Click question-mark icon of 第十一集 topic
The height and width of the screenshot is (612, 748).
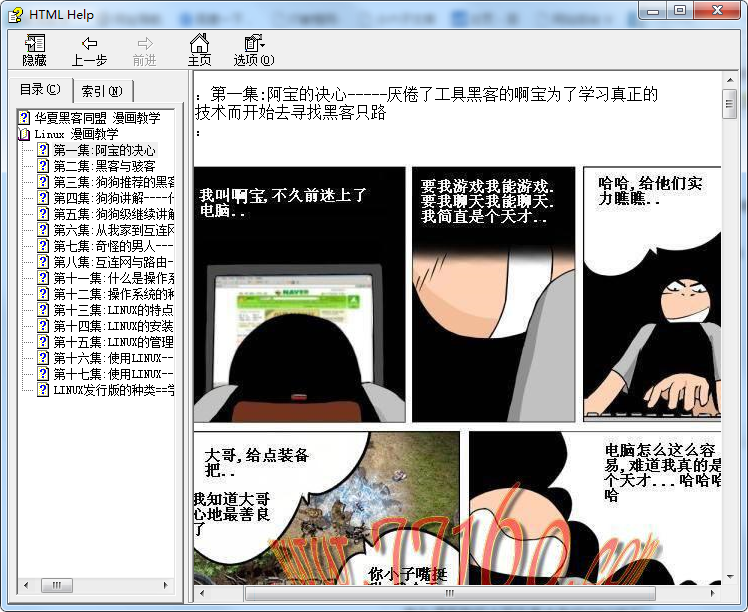click(43, 278)
